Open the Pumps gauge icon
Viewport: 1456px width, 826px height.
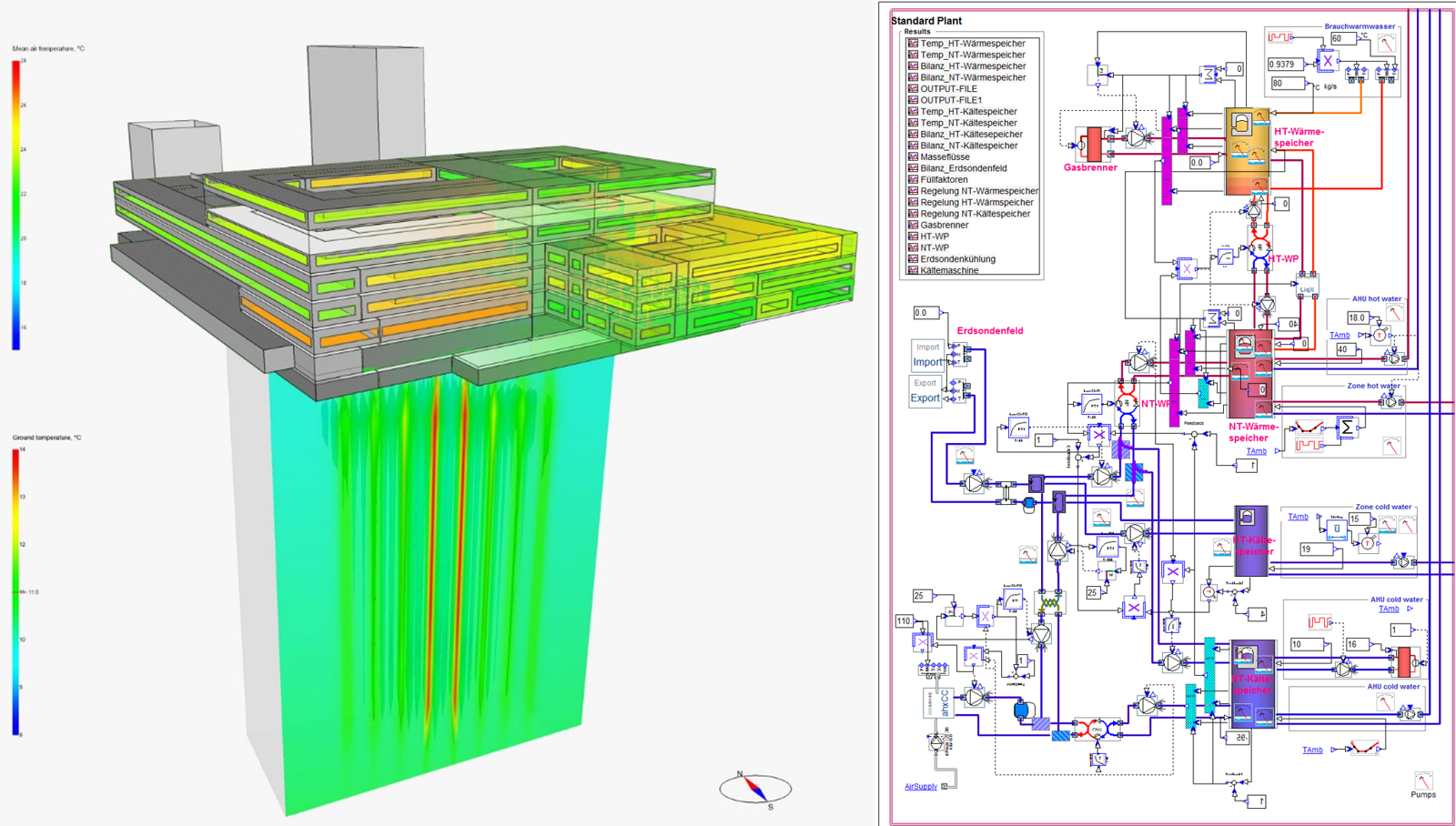click(1423, 781)
